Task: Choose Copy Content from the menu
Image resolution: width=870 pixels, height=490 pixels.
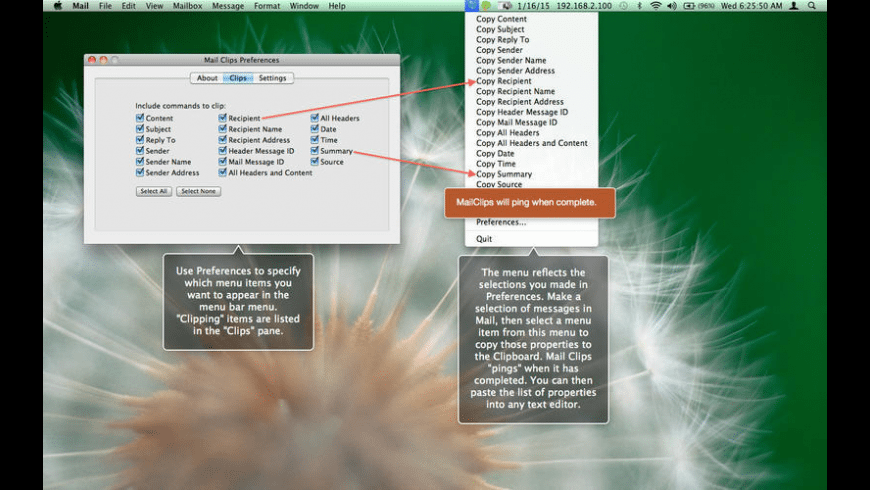Action: pyautogui.click(x=531, y=19)
